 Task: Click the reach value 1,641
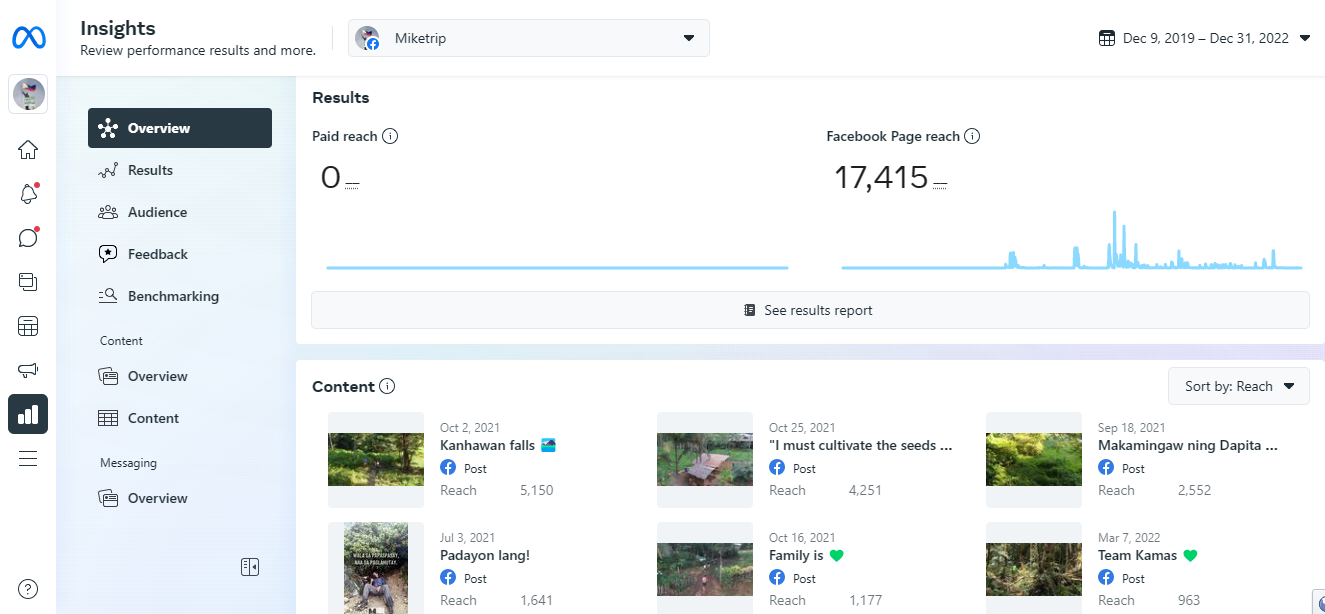pyautogui.click(x=536, y=600)
